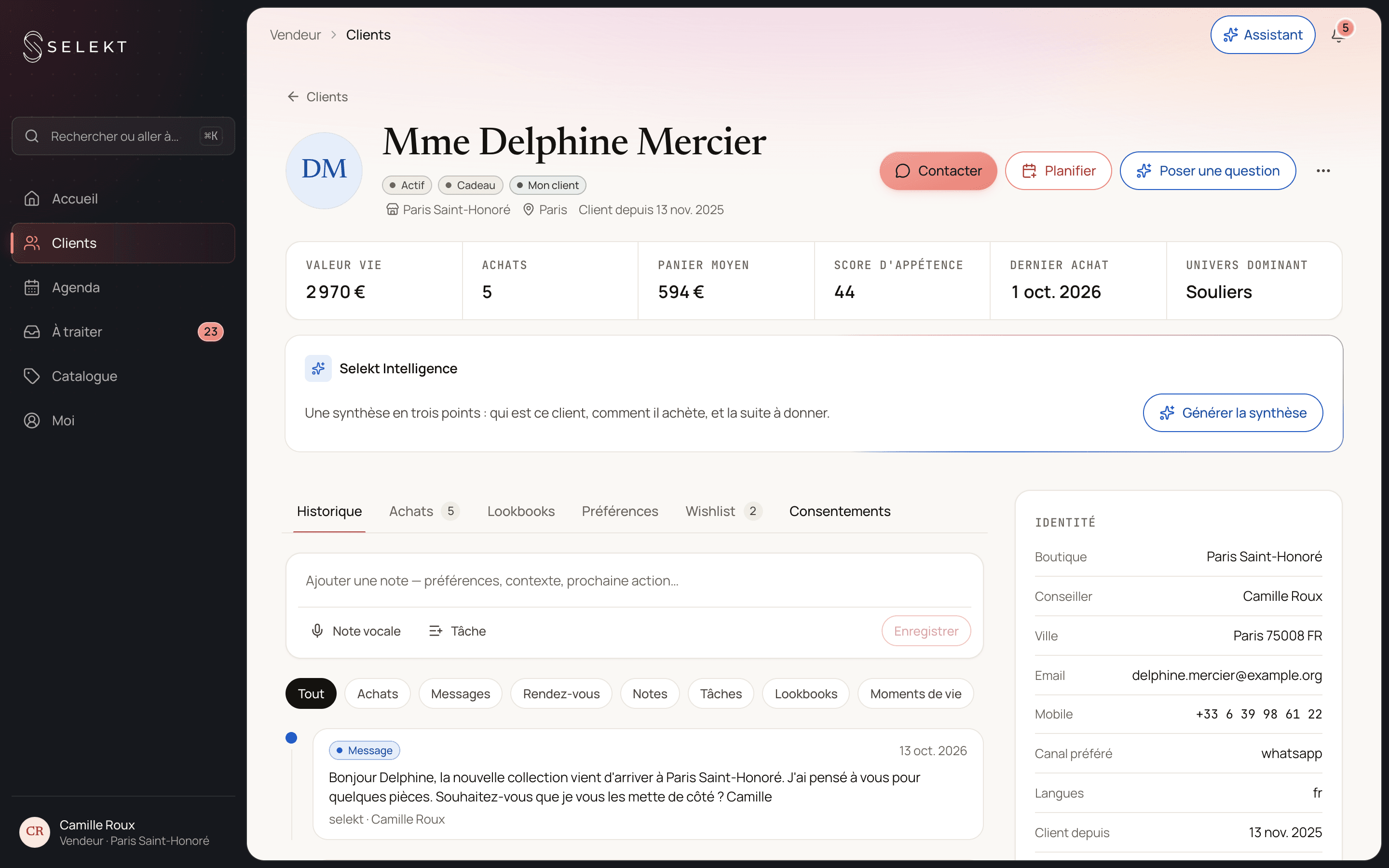Switch to the Achats tab with count 5
This screenshot has height=868, width=1389.
(424, 511)
